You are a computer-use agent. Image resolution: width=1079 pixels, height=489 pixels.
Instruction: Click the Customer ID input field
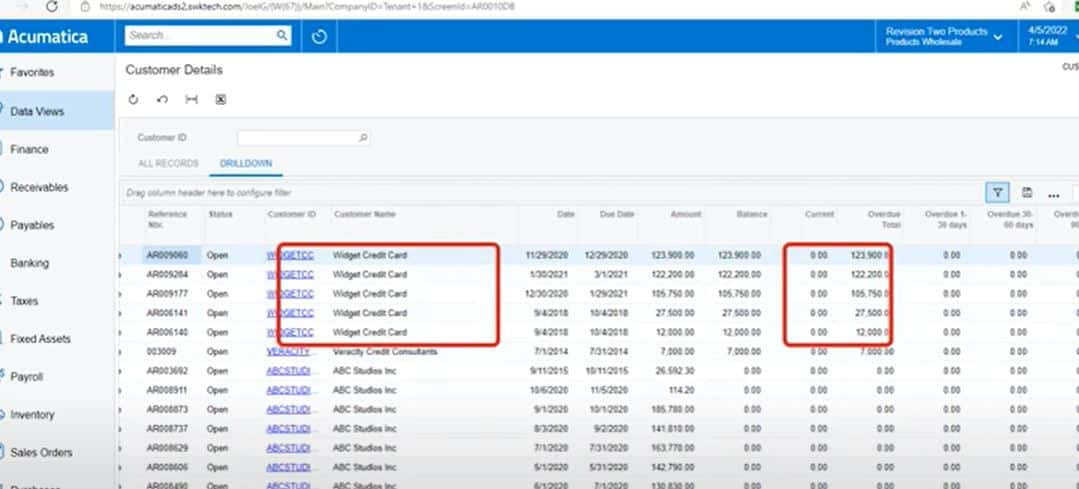click(x=303, y=138)
